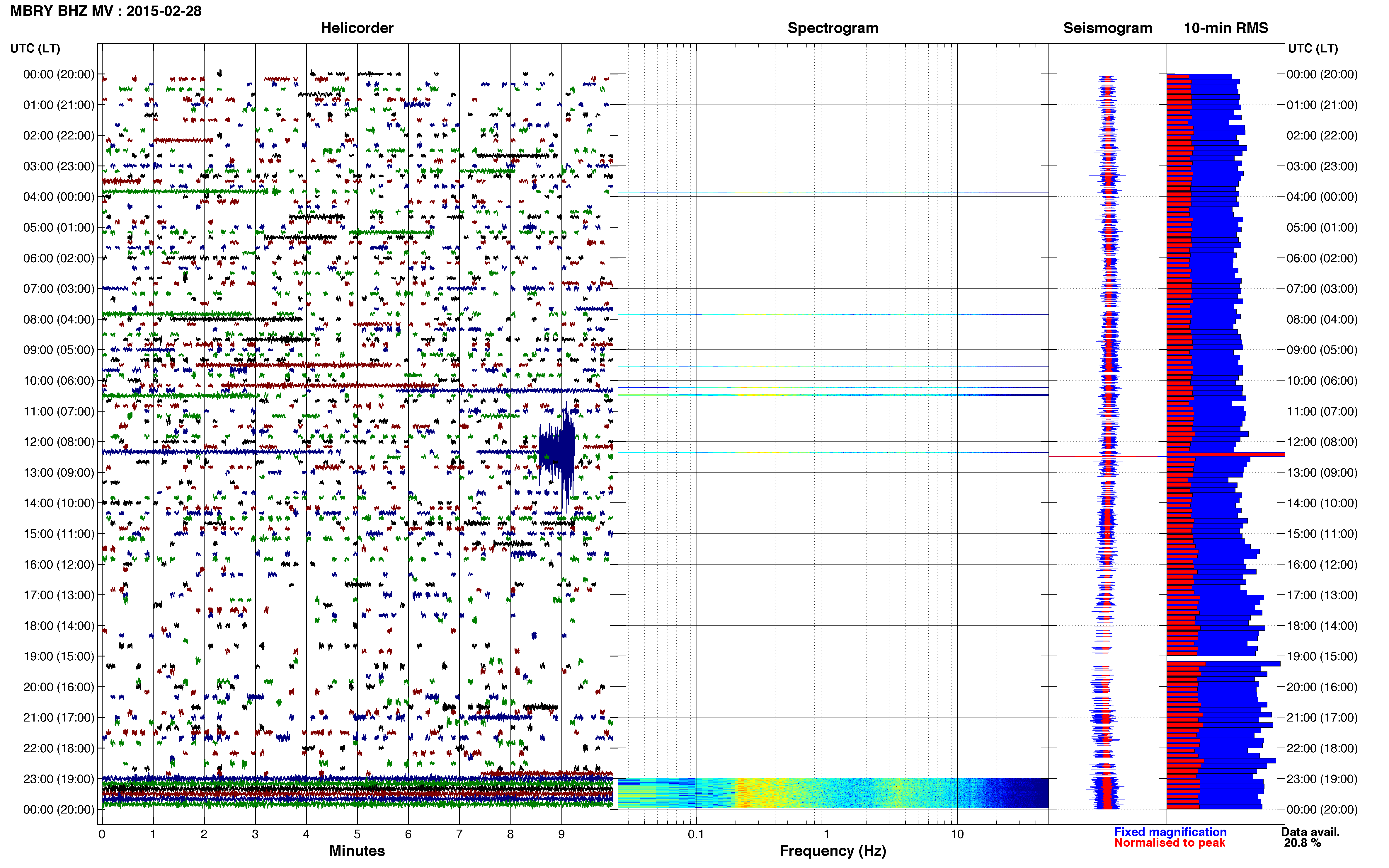Click the right '21:00 (17:00)' time label
This screenshot has width=1389, height=868.
pyautogui.click(x=1322, y=717)
